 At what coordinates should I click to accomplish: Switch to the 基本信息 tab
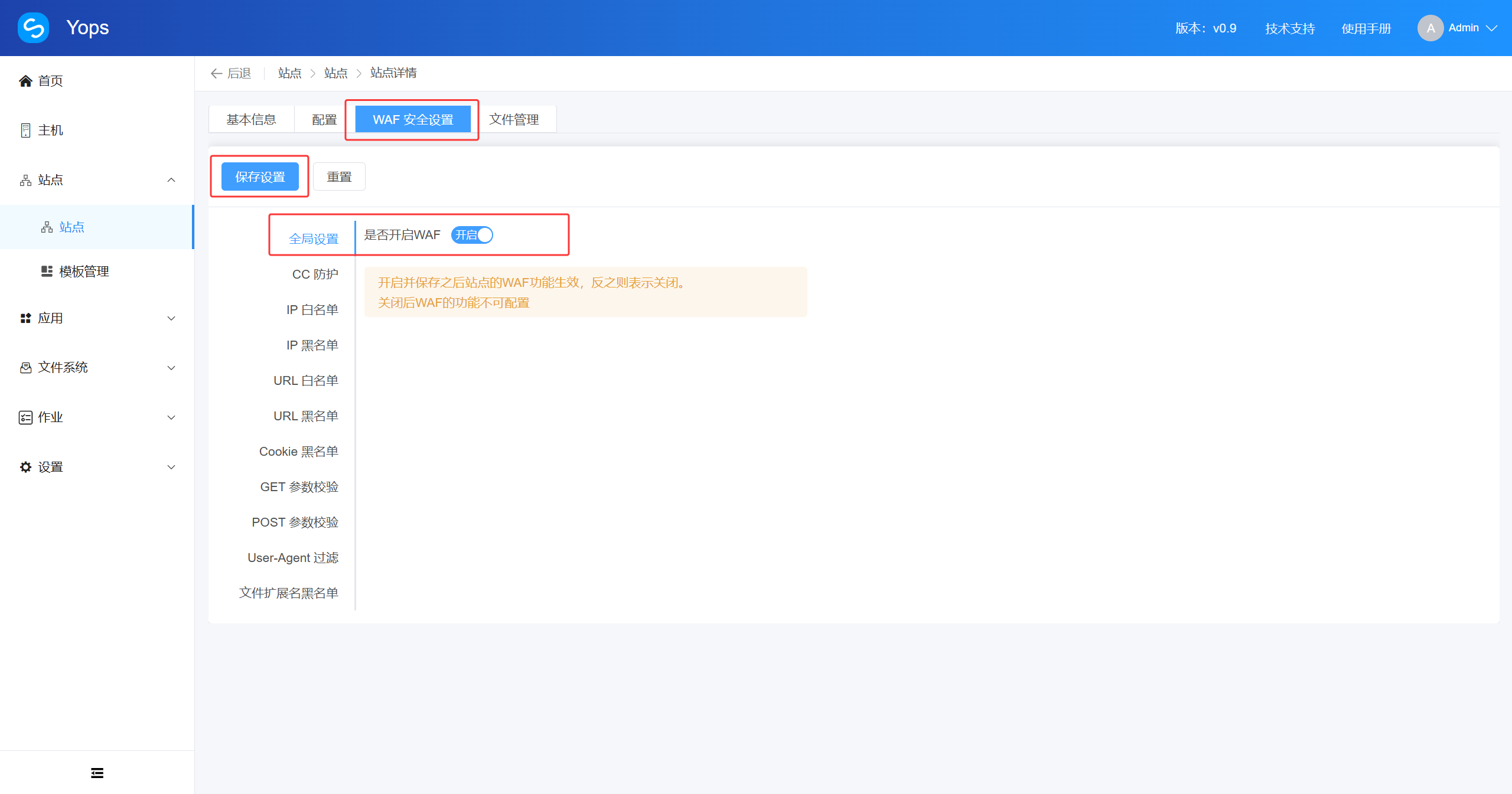point(252,119)
